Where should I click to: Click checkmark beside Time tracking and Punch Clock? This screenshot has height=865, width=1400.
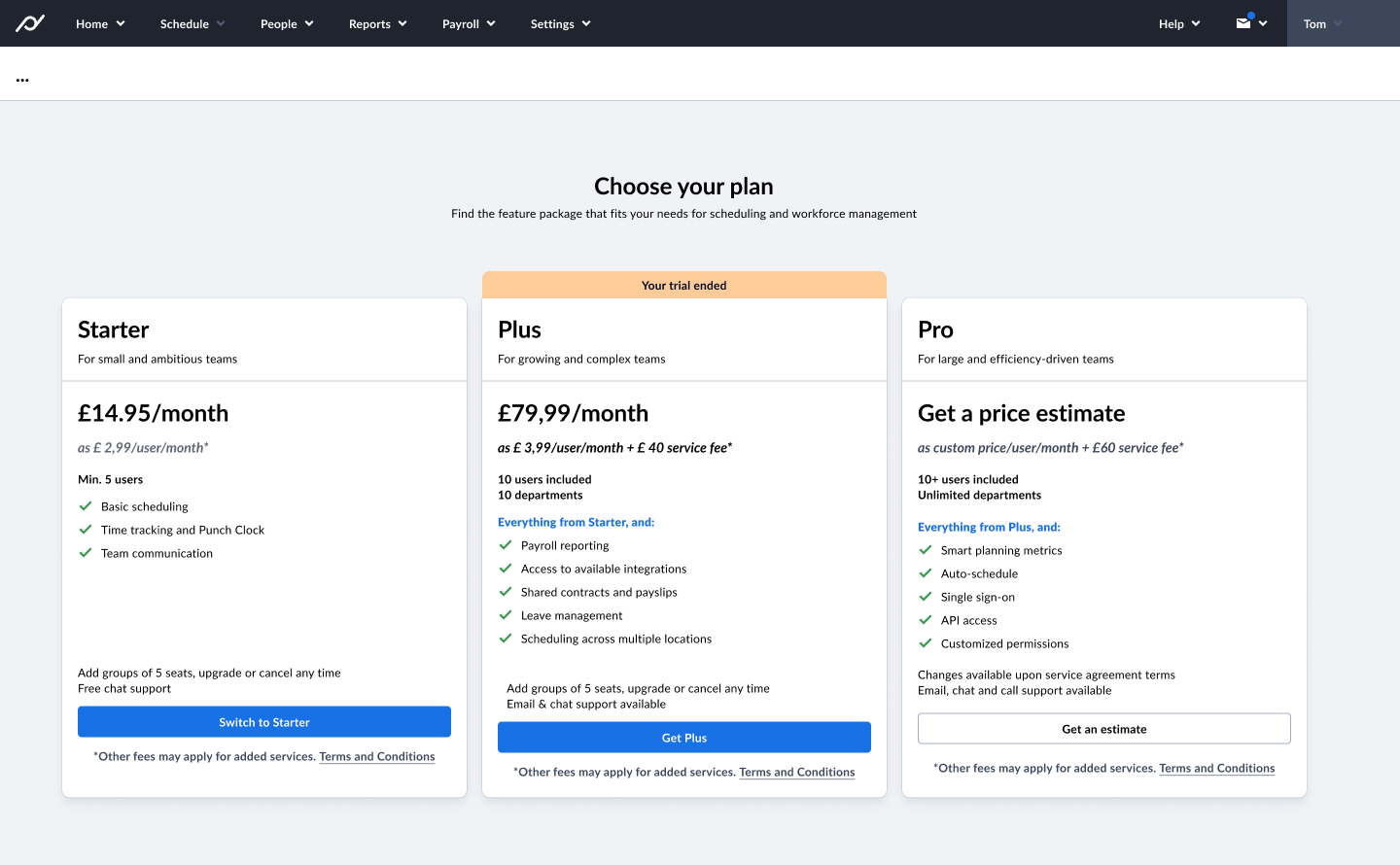(x=86, y=530)
